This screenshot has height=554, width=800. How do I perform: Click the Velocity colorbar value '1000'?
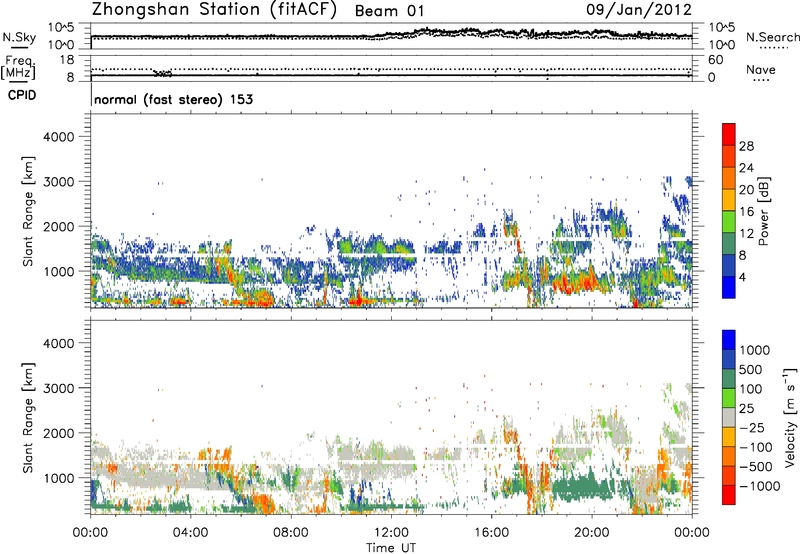[754, 350]
